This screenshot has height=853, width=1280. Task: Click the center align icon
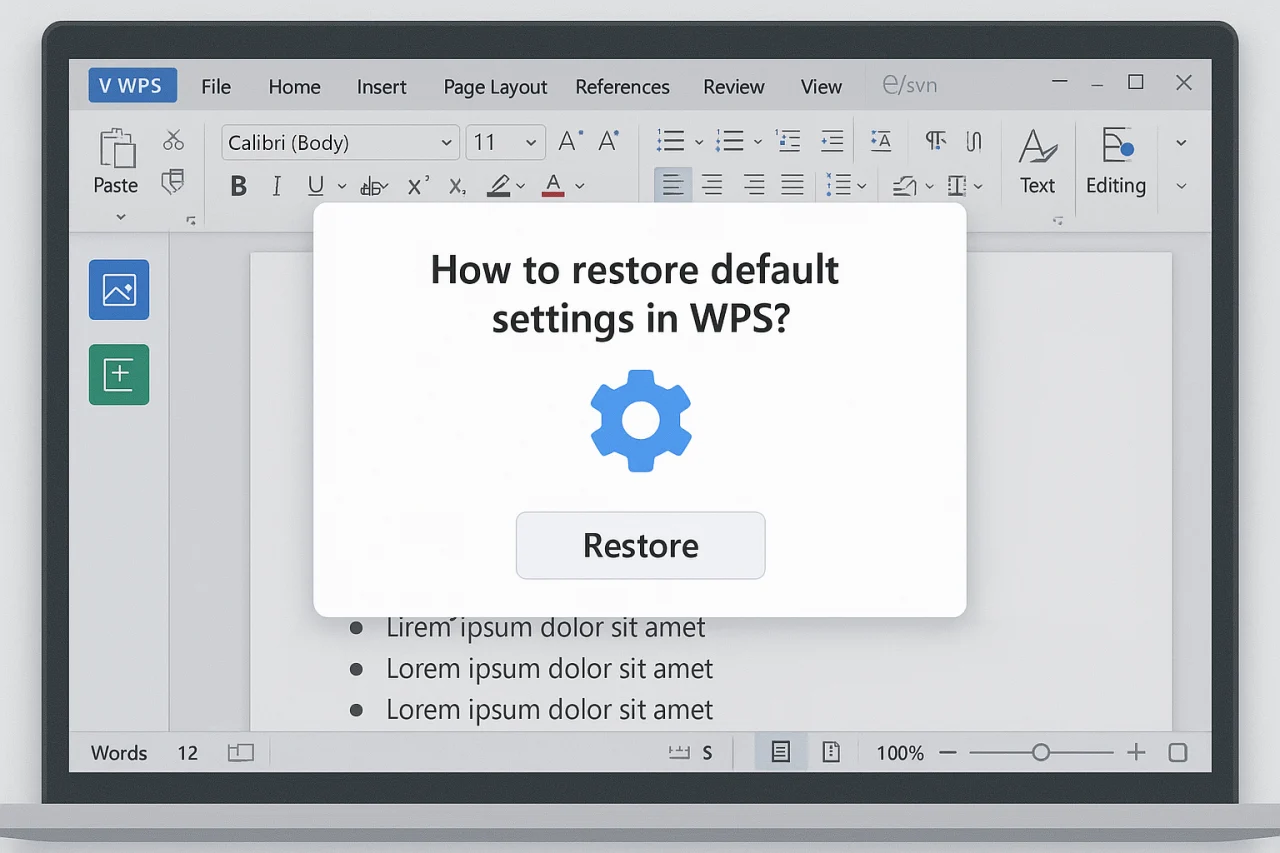tap(712, 185)
